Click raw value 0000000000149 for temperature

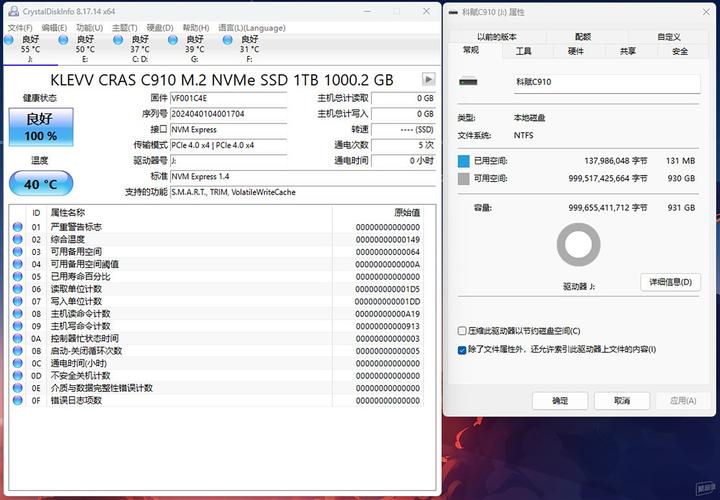click(x=388, y=239)
